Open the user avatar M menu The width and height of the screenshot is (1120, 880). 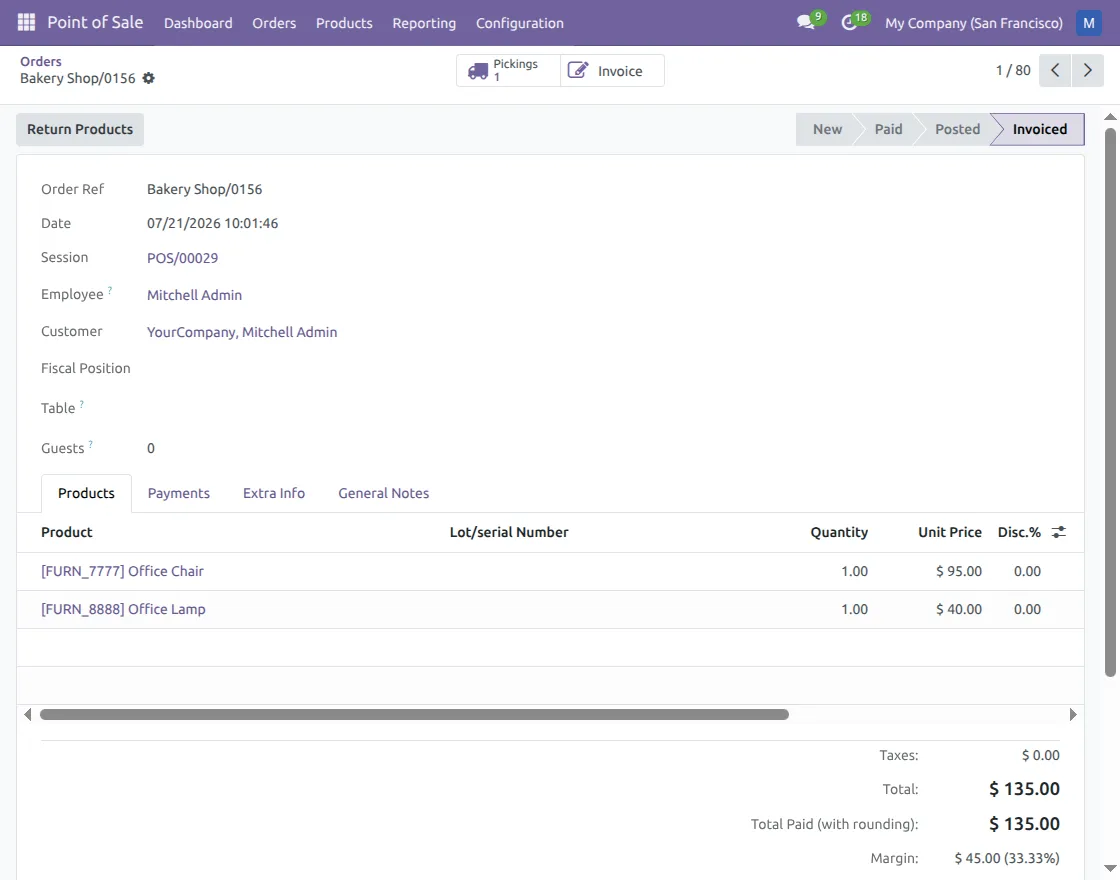coord(1089,23)
